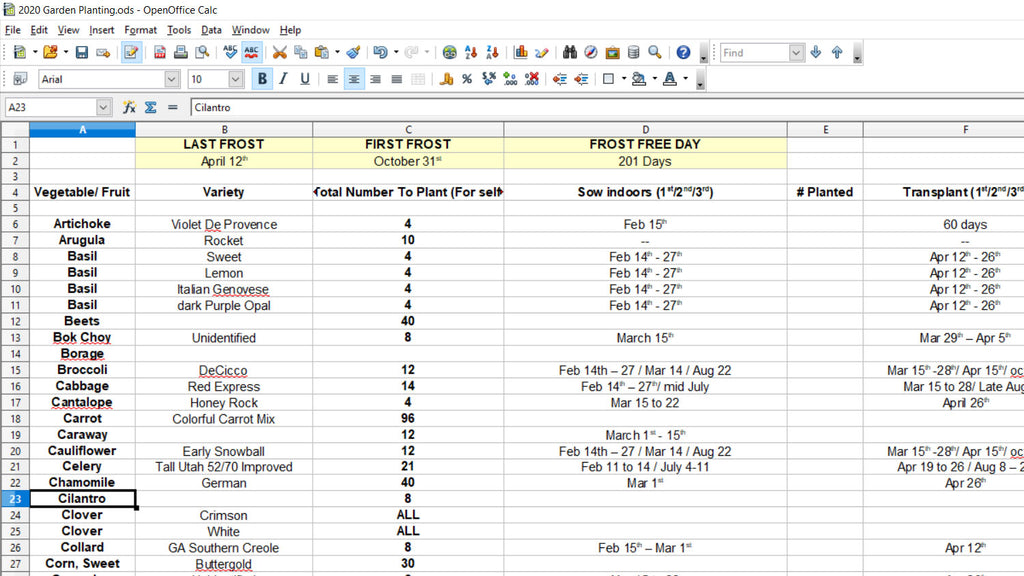Expand Borders dropdown arrow
Viewport: 1024px width, 576px height.
point(624,79)
